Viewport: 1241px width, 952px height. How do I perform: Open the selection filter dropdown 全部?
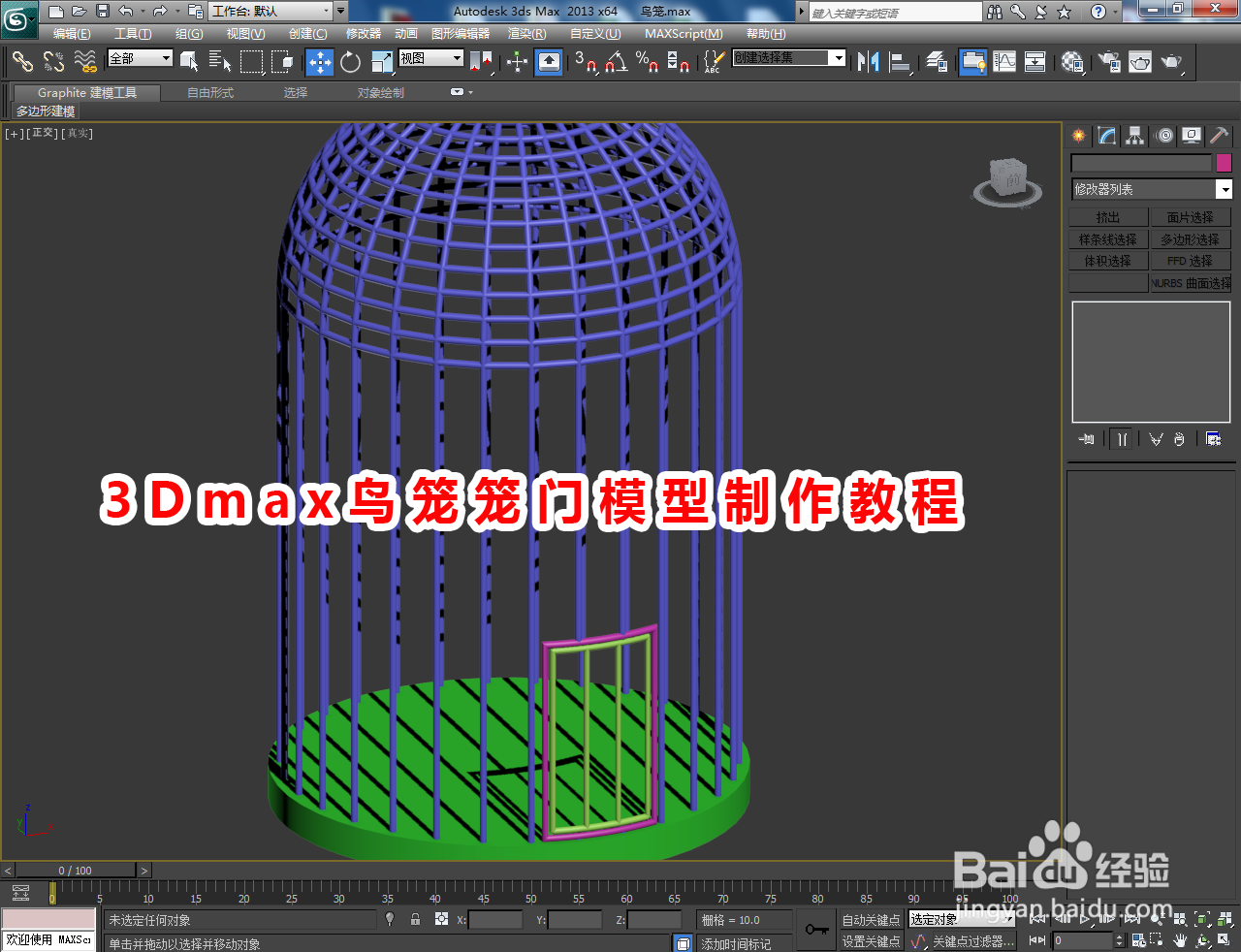(x=140, y=58)
